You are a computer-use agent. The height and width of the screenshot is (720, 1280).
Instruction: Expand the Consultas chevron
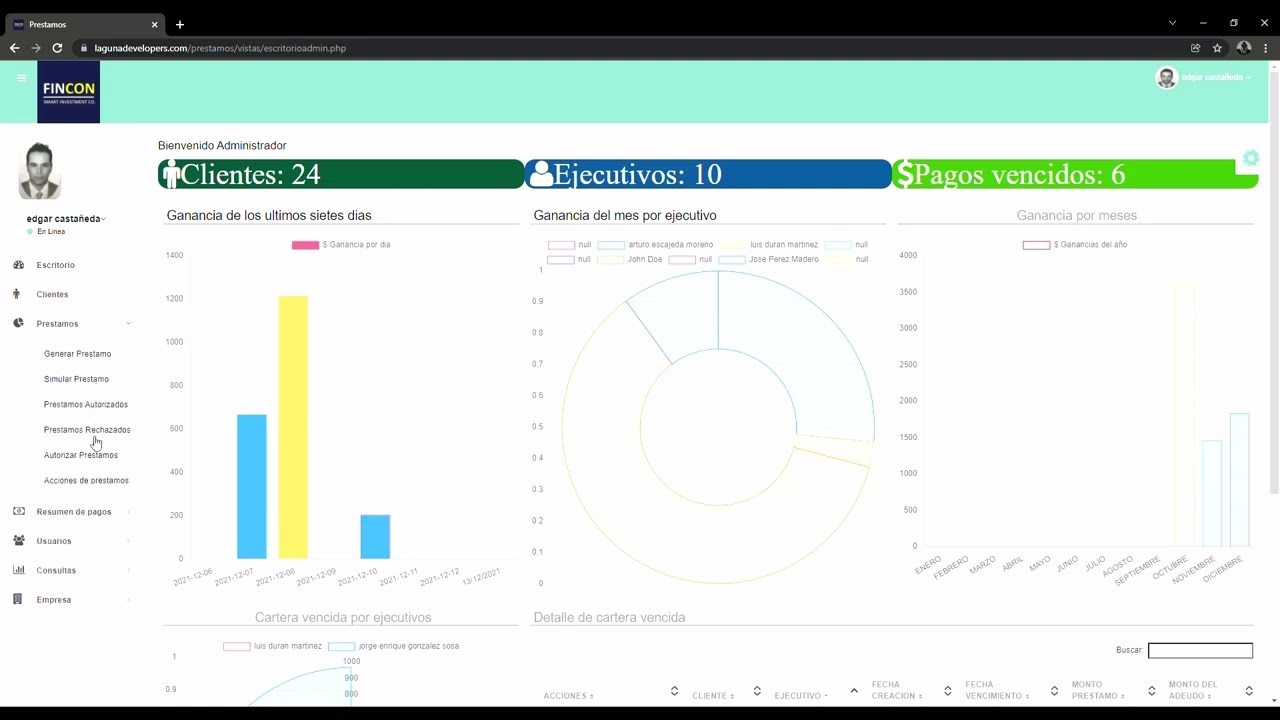click(x=128, y=570)
